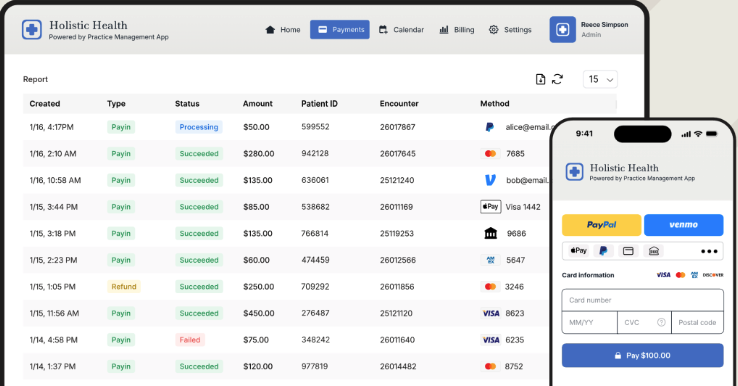Screen dimensions: 738x386
Task: Select the $450.00 amount cell
Action: pyautogui.click(x=258, y=314)
